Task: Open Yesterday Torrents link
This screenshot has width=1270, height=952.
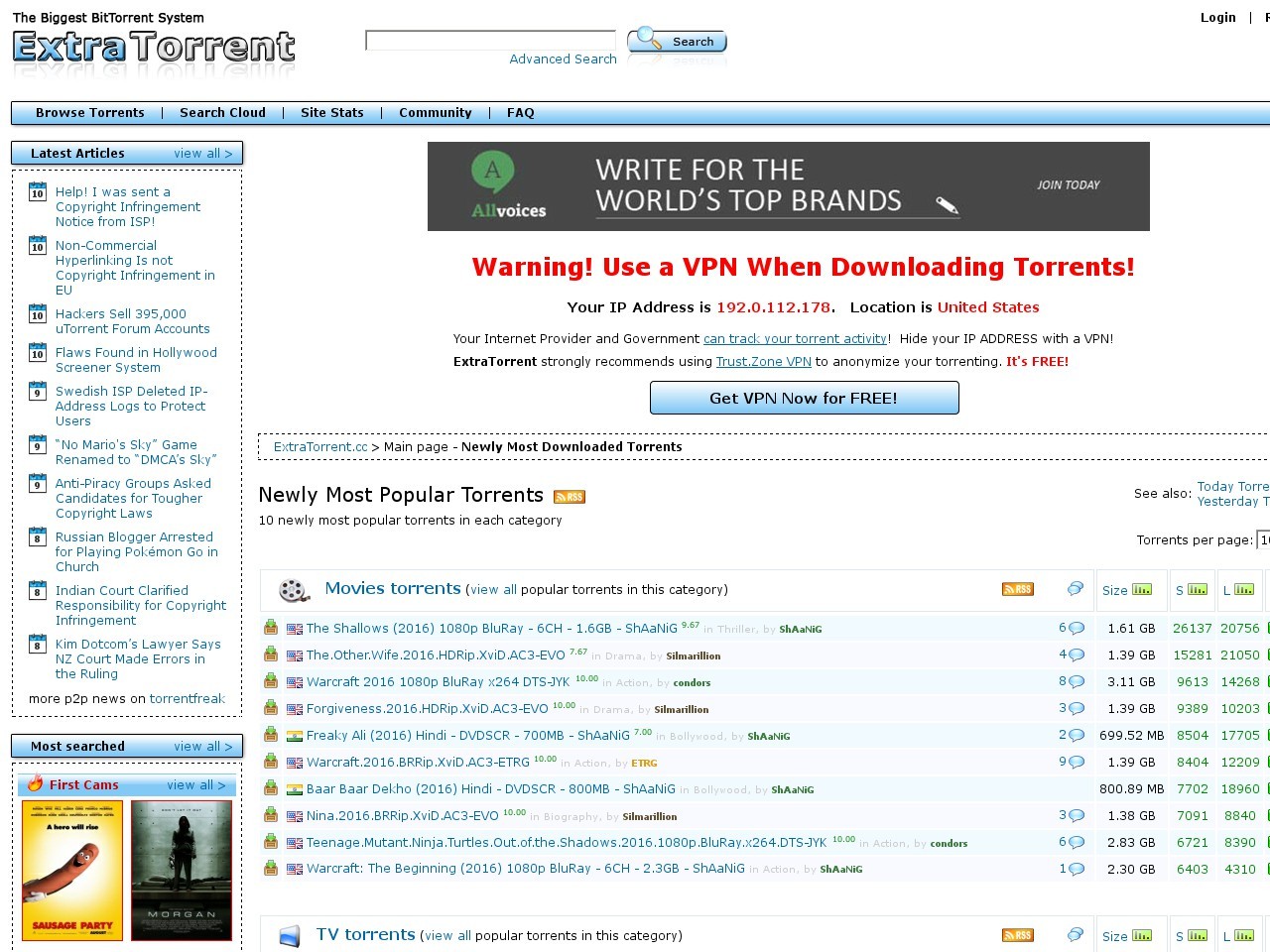Action: pyautogui.click(x=1233, y=501)
